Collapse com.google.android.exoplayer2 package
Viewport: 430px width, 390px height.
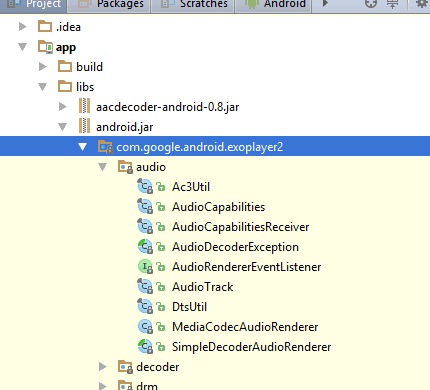[83, 147]
